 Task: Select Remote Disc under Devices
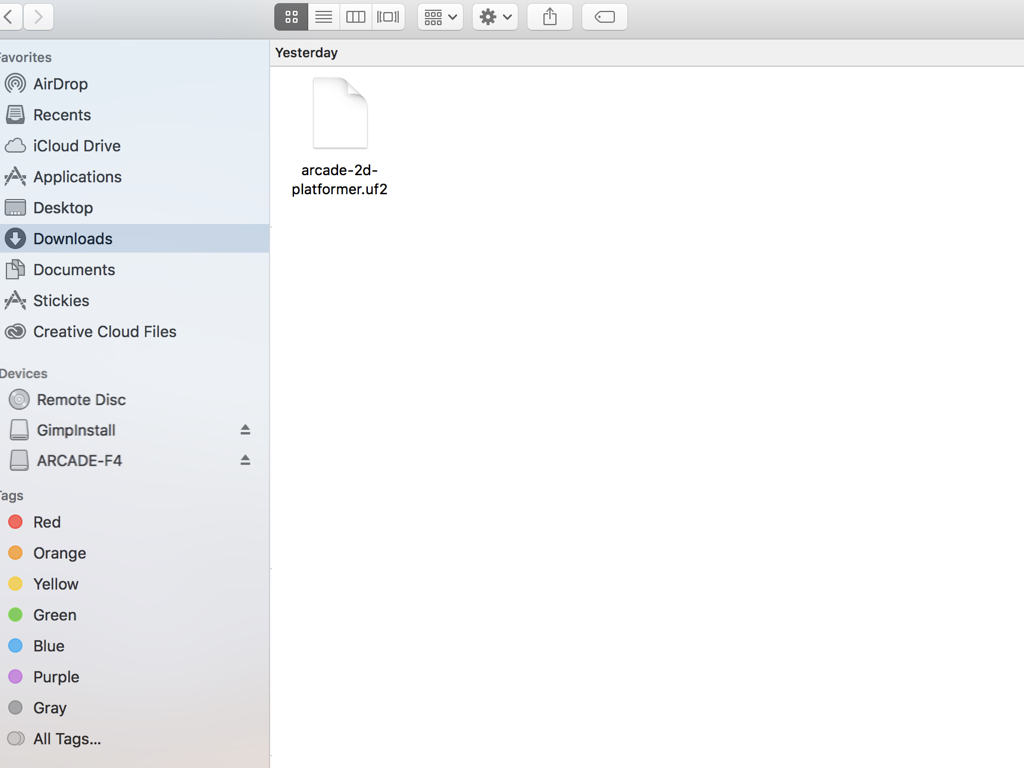pyautogui.click(x=135, y=400)
